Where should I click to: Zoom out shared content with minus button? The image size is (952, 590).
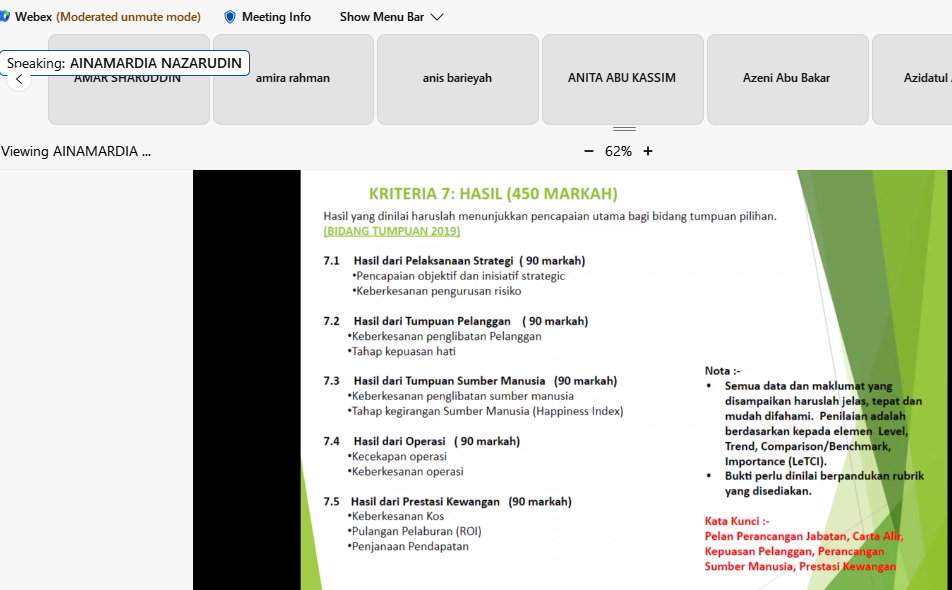coord(588,151)
